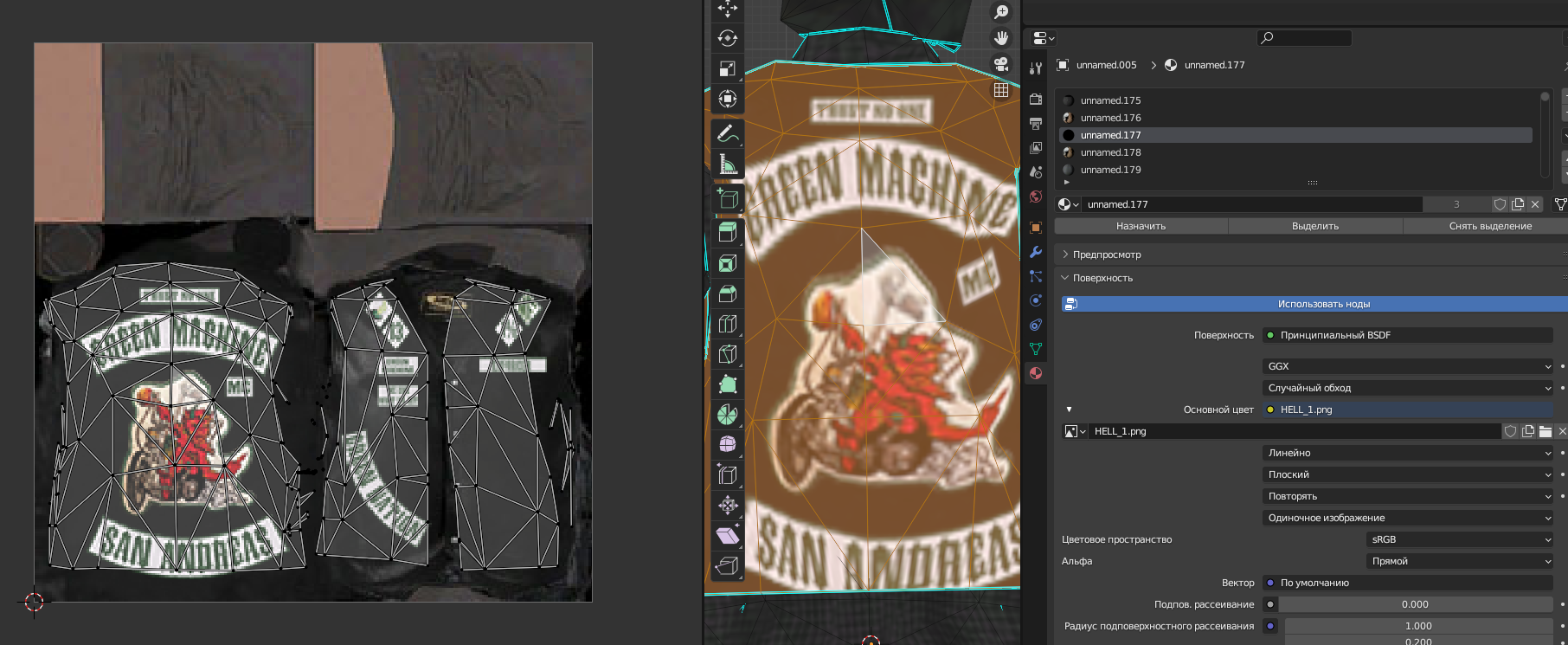Screen dimensions: 1568x645
Task: Click the viewport zoom magnifier icon
Action: click(x=1001, y=12)
